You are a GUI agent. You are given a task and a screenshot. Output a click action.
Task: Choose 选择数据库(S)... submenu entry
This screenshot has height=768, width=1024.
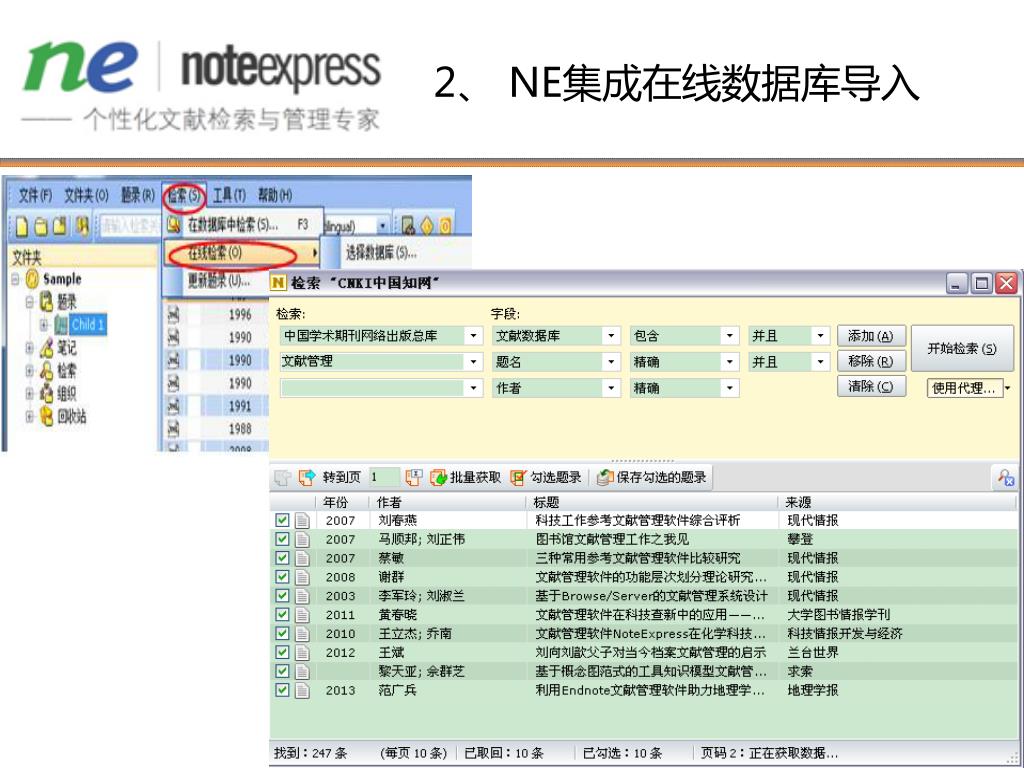coord(381,252)
